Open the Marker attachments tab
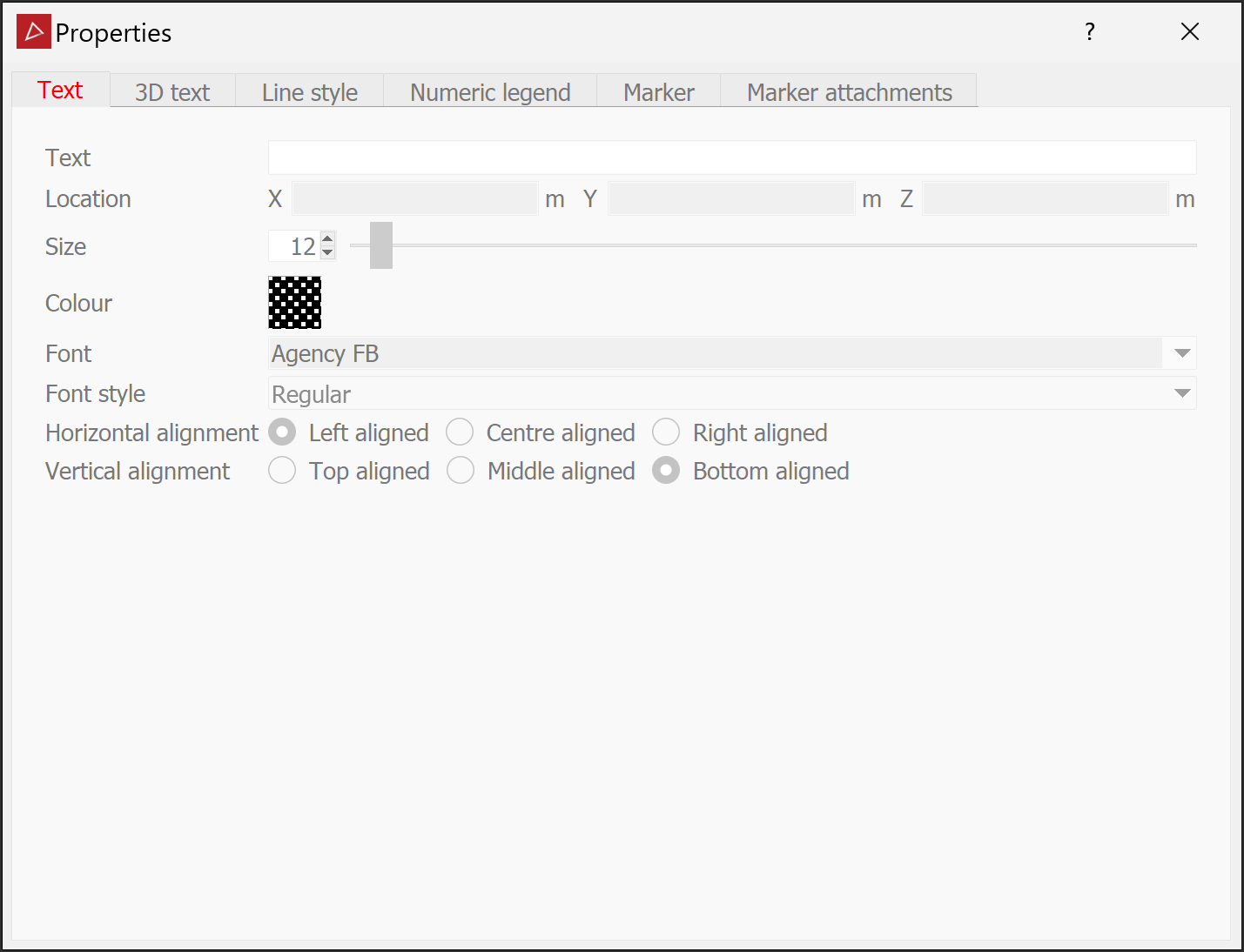The width and height of the screenshot is (1244, 952). click(850, 92)
